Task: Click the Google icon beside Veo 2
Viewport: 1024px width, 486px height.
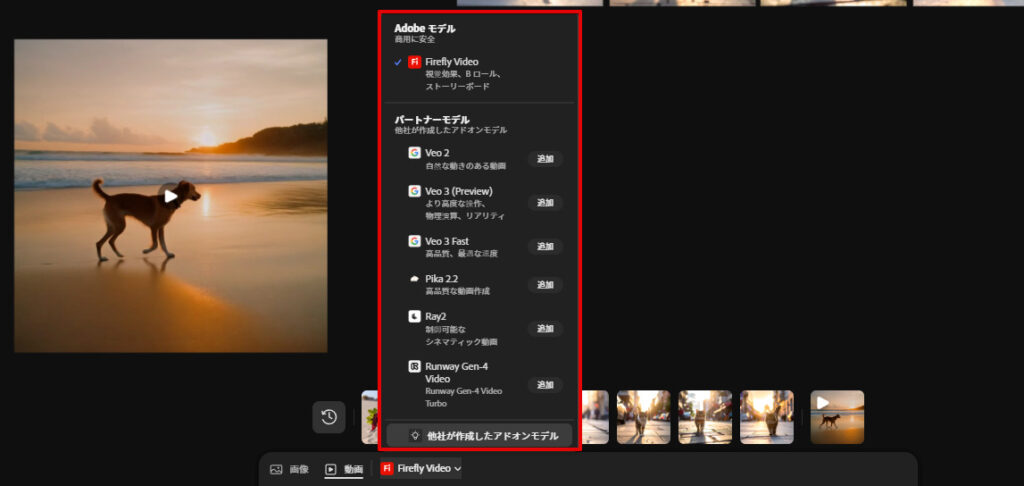Action: click(x=414, y=153)
